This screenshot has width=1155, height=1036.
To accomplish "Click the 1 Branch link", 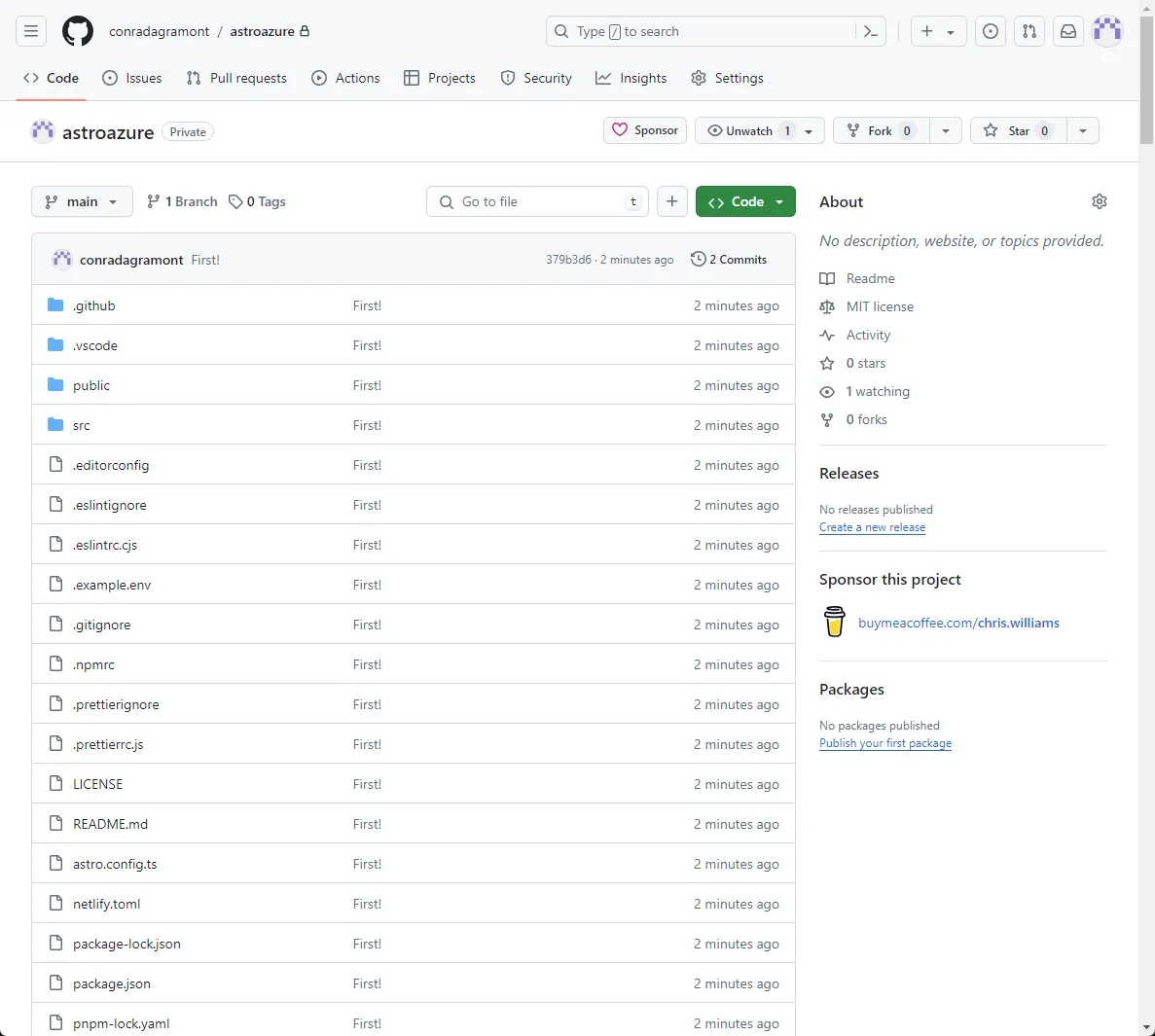I will 182,201.
